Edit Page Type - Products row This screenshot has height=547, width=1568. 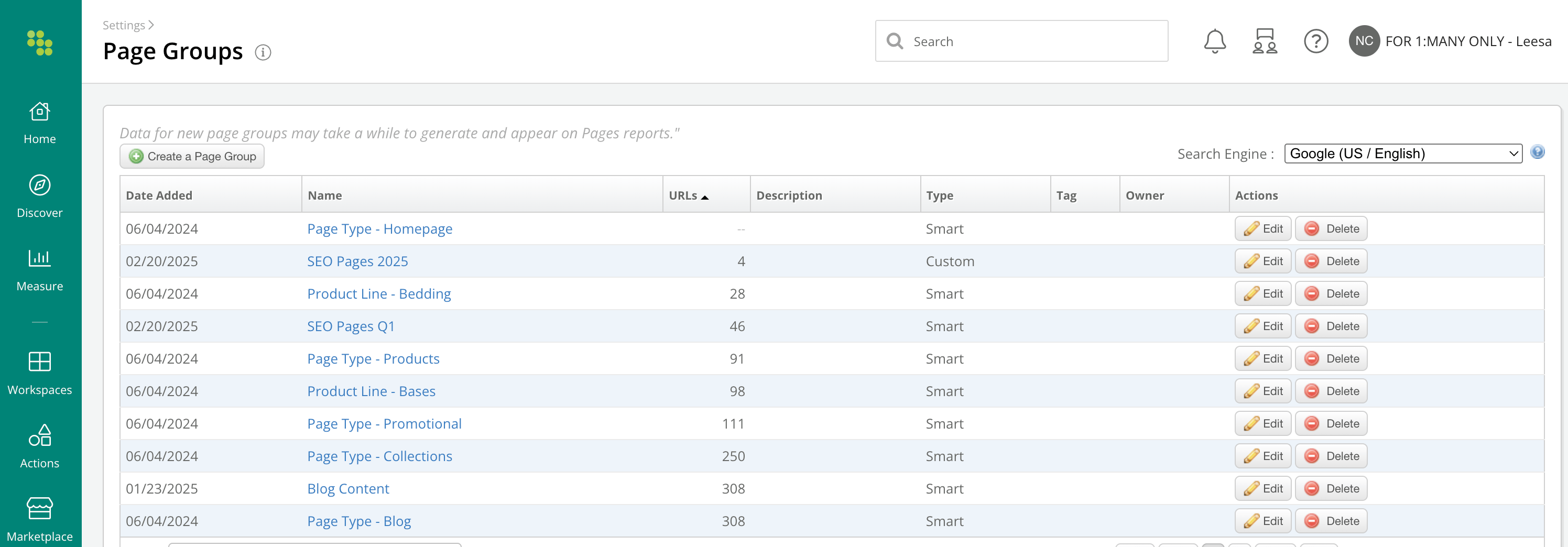pos(1262,359)
